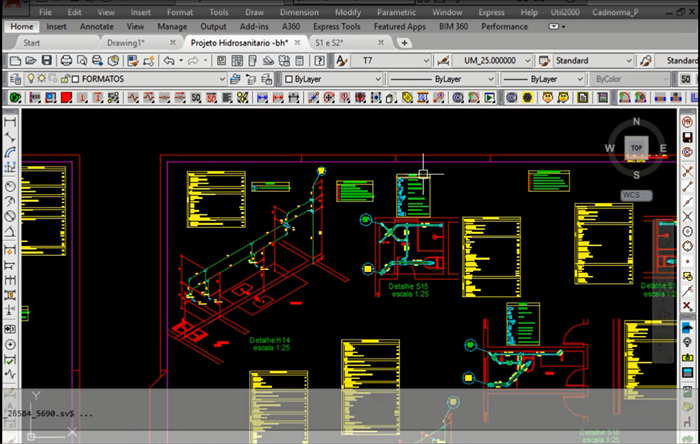Toggle layer freeze sun icon
Screen dimensions: 700x444
click(x=42, y=79)
